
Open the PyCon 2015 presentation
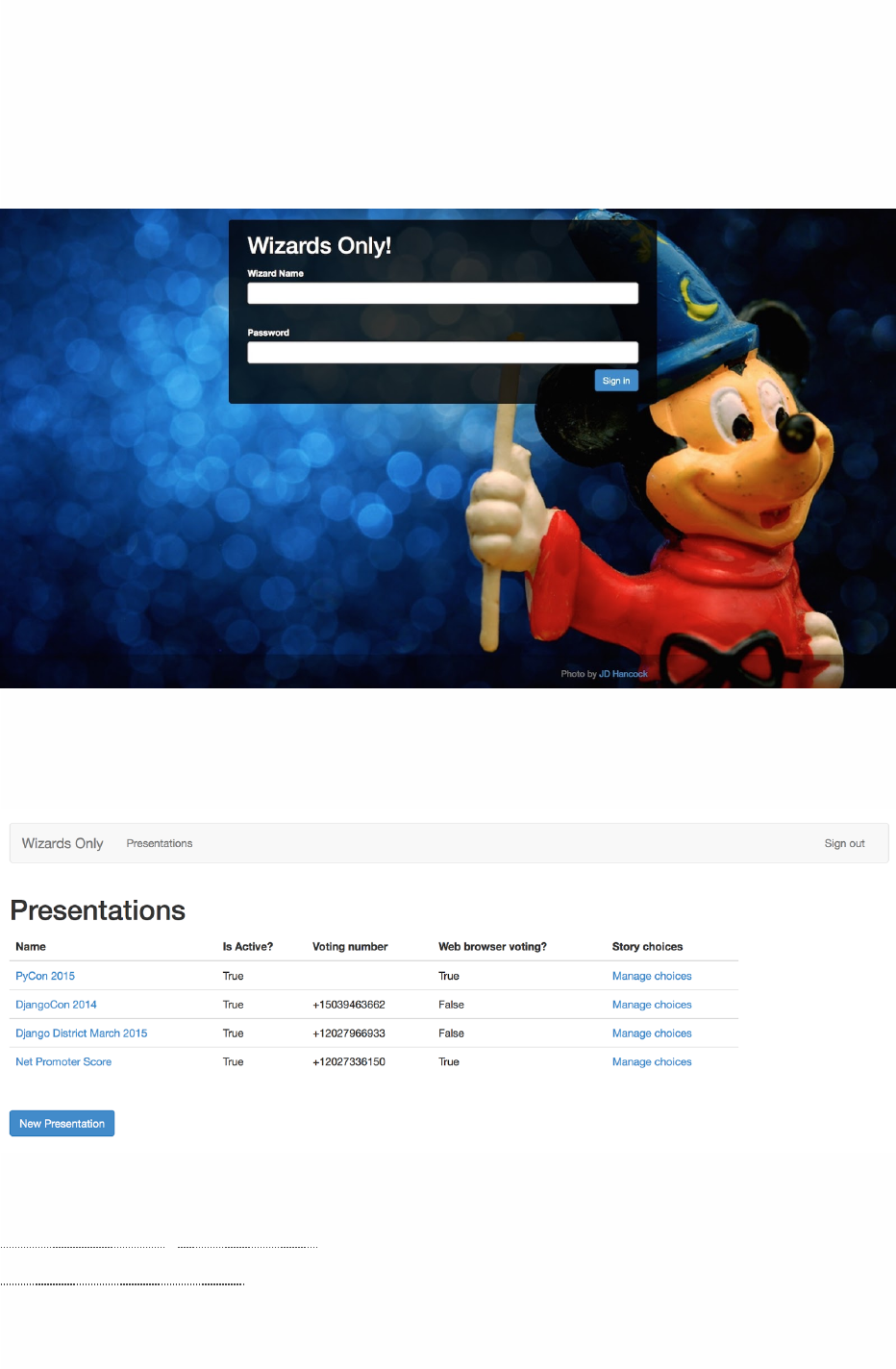click(45, 976)
